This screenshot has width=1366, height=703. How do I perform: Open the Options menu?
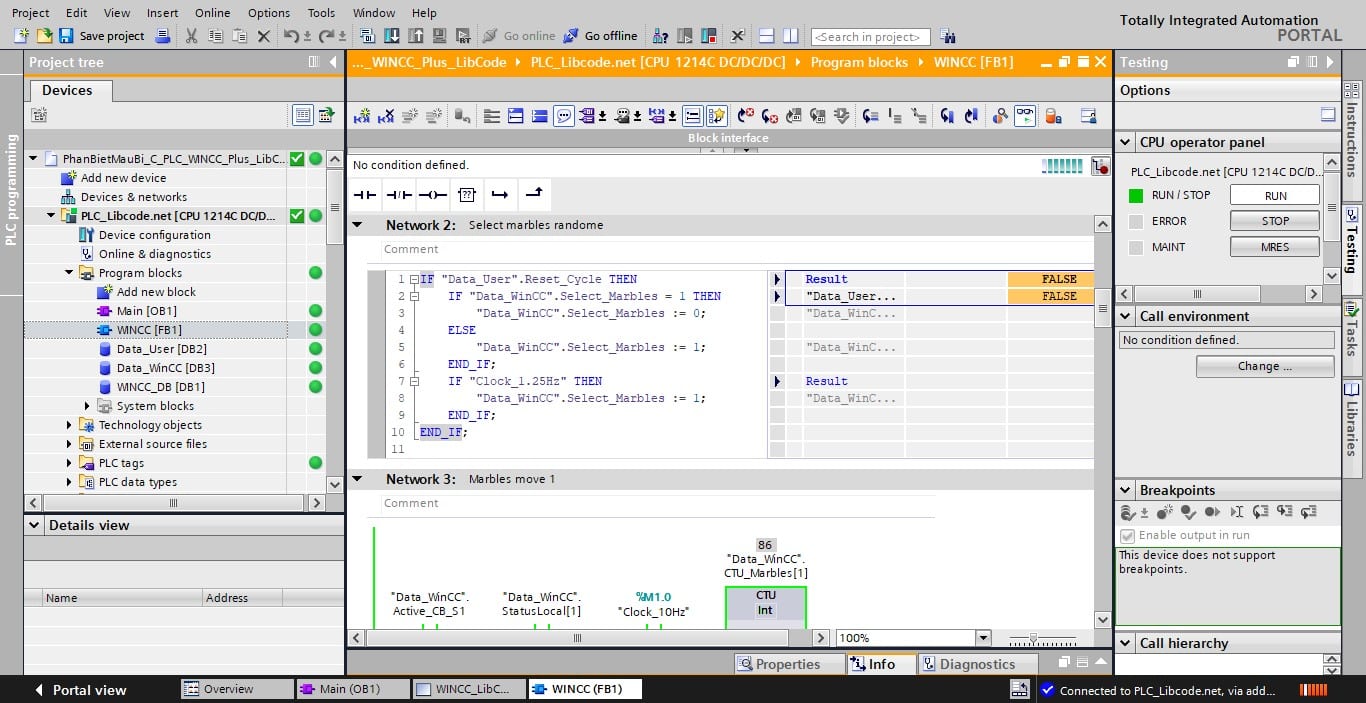click(269, 13)
